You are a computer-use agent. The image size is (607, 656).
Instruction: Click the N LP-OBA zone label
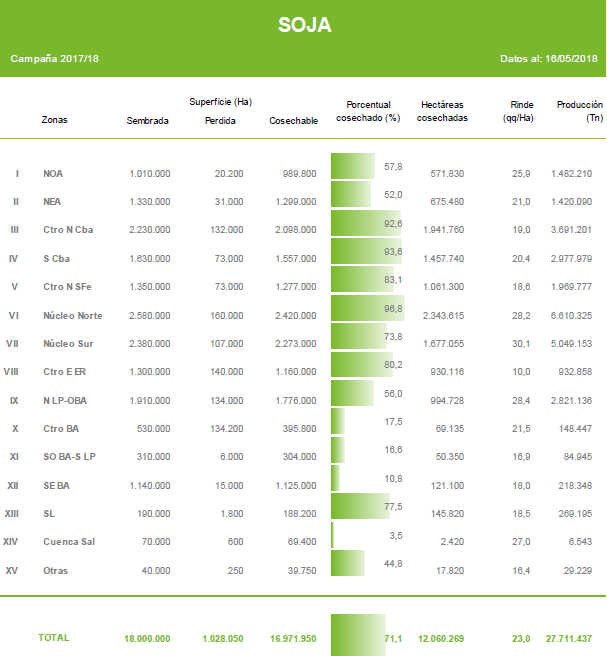pos(65,401)
